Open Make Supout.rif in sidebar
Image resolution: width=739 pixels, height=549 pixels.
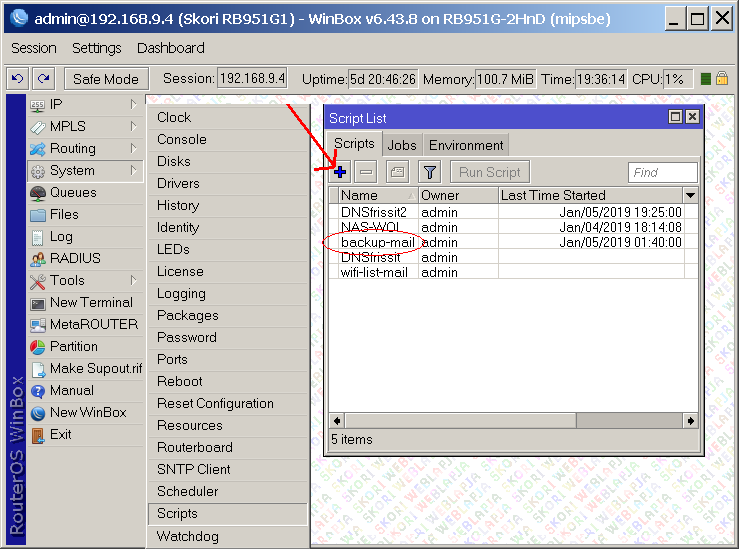95,368
